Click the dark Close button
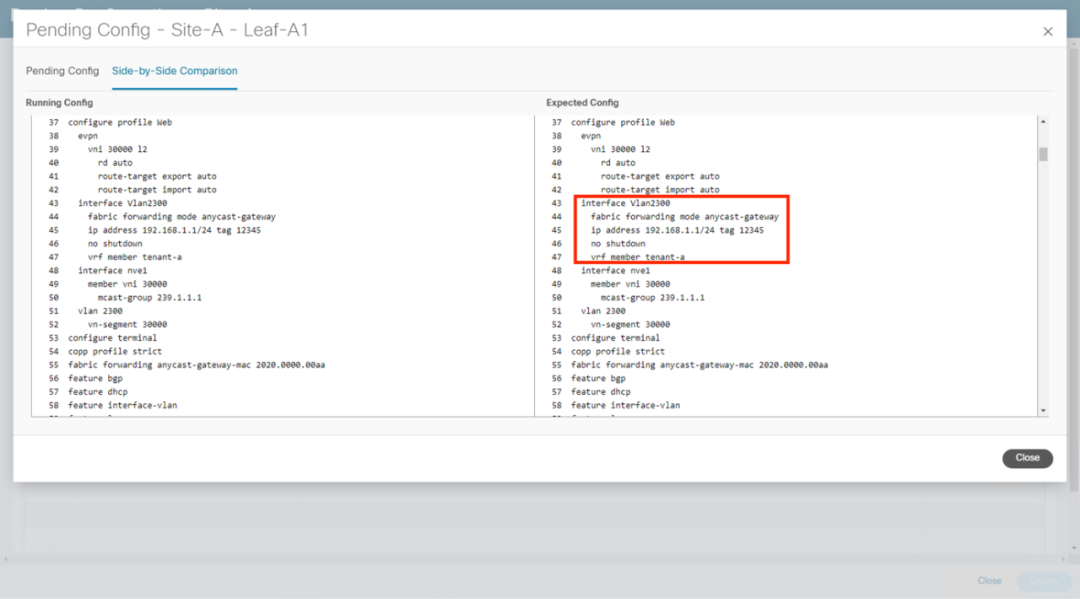1080x599 pixels. pos(1027,458)
